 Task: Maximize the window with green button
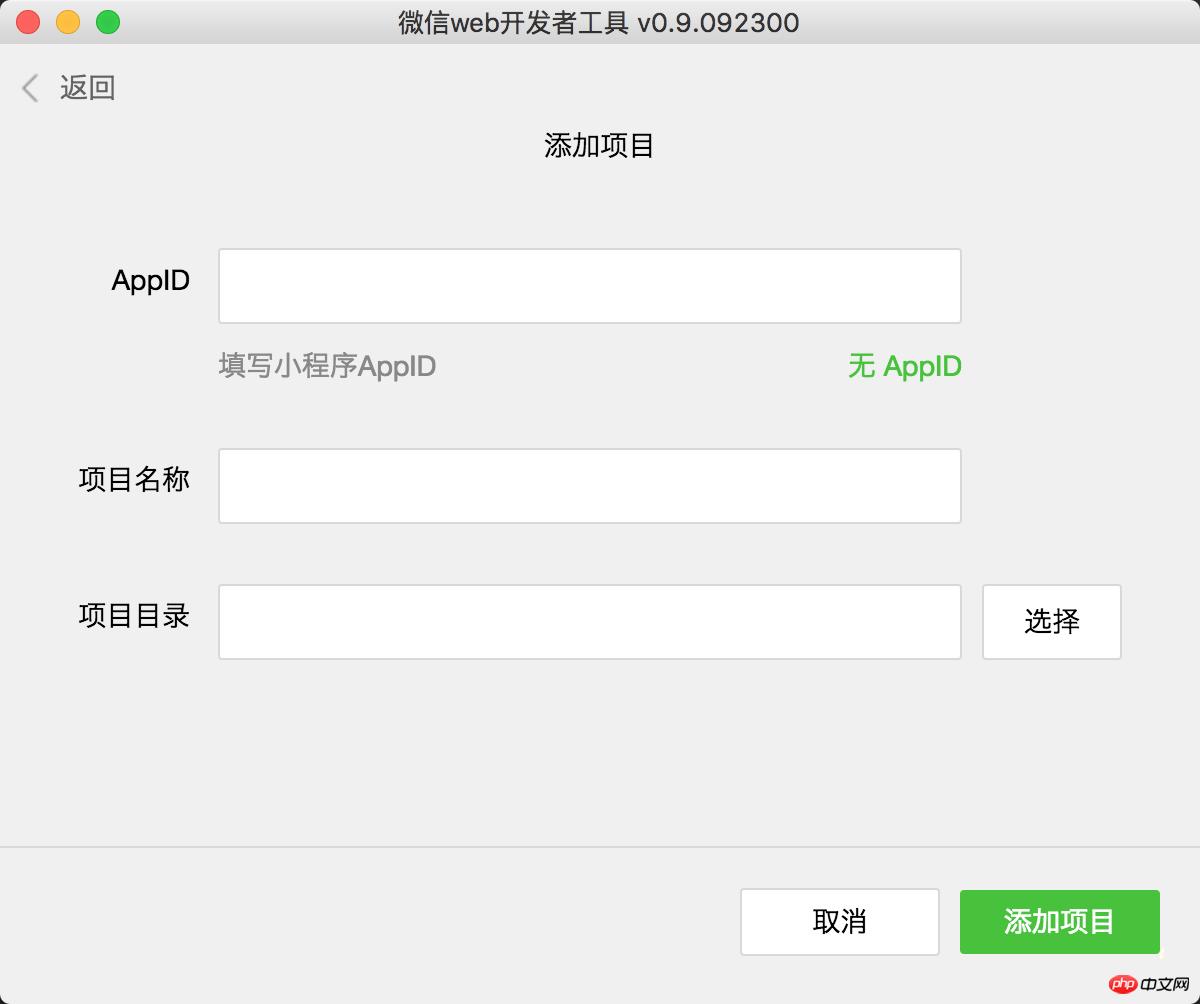coord(108,22)
